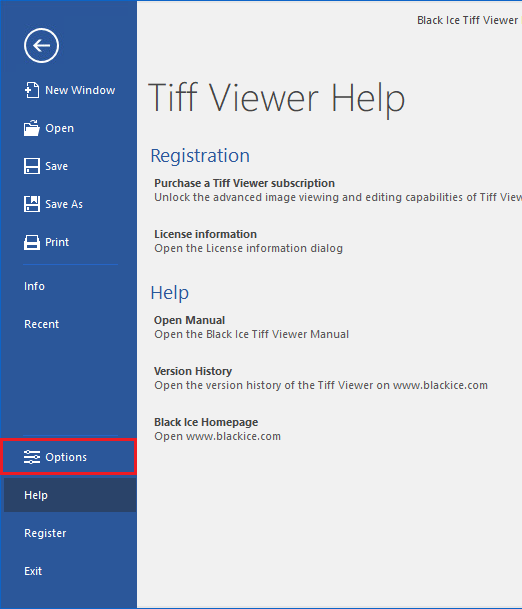The width and height of the screenshot is (522, 609).
Task: Click the 'Open the version history' description
Action: (321, 385)
